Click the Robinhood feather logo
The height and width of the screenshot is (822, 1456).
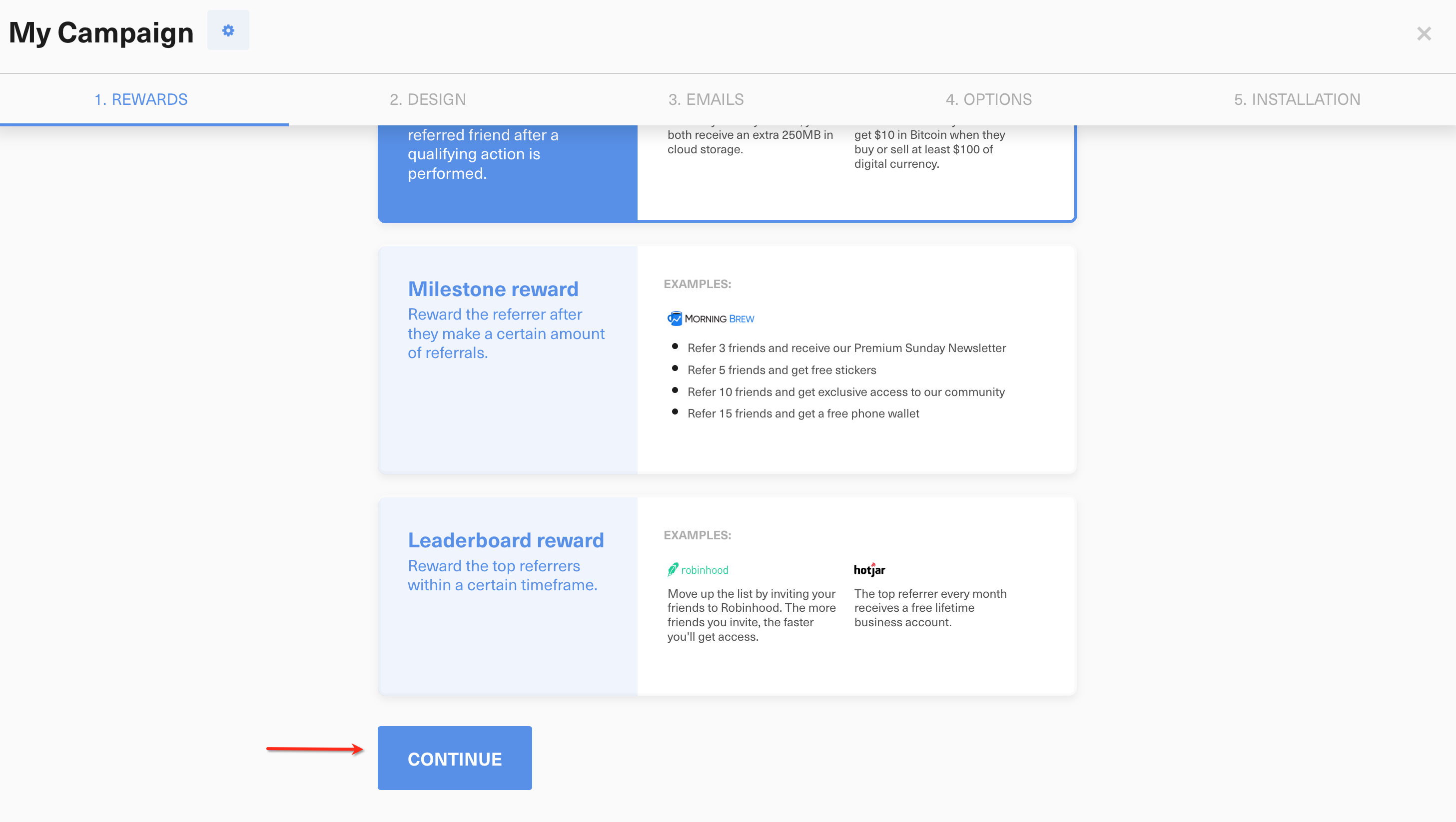673,569
